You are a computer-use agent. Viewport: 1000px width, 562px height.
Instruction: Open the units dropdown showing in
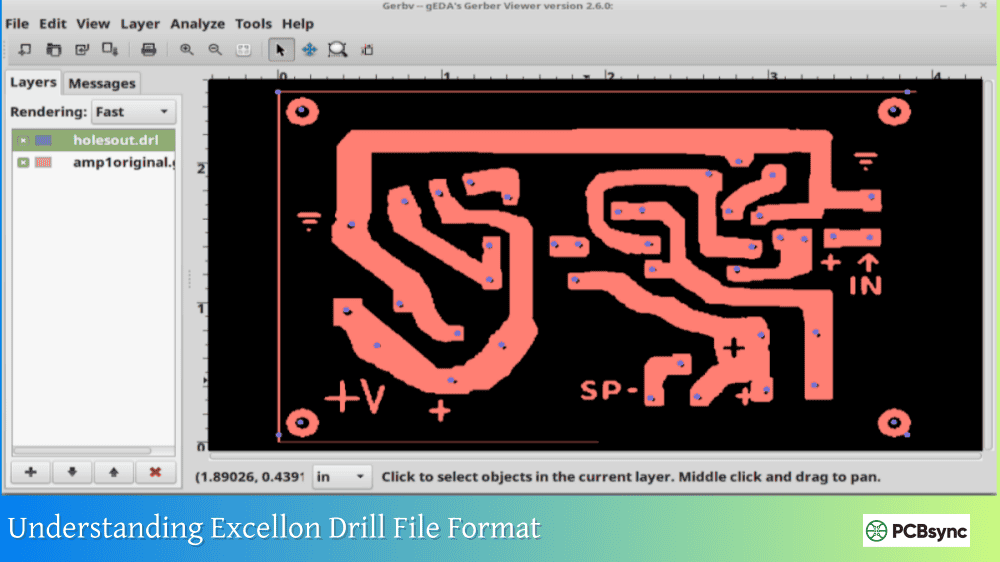pyautogui.click(x=341, y=477)
